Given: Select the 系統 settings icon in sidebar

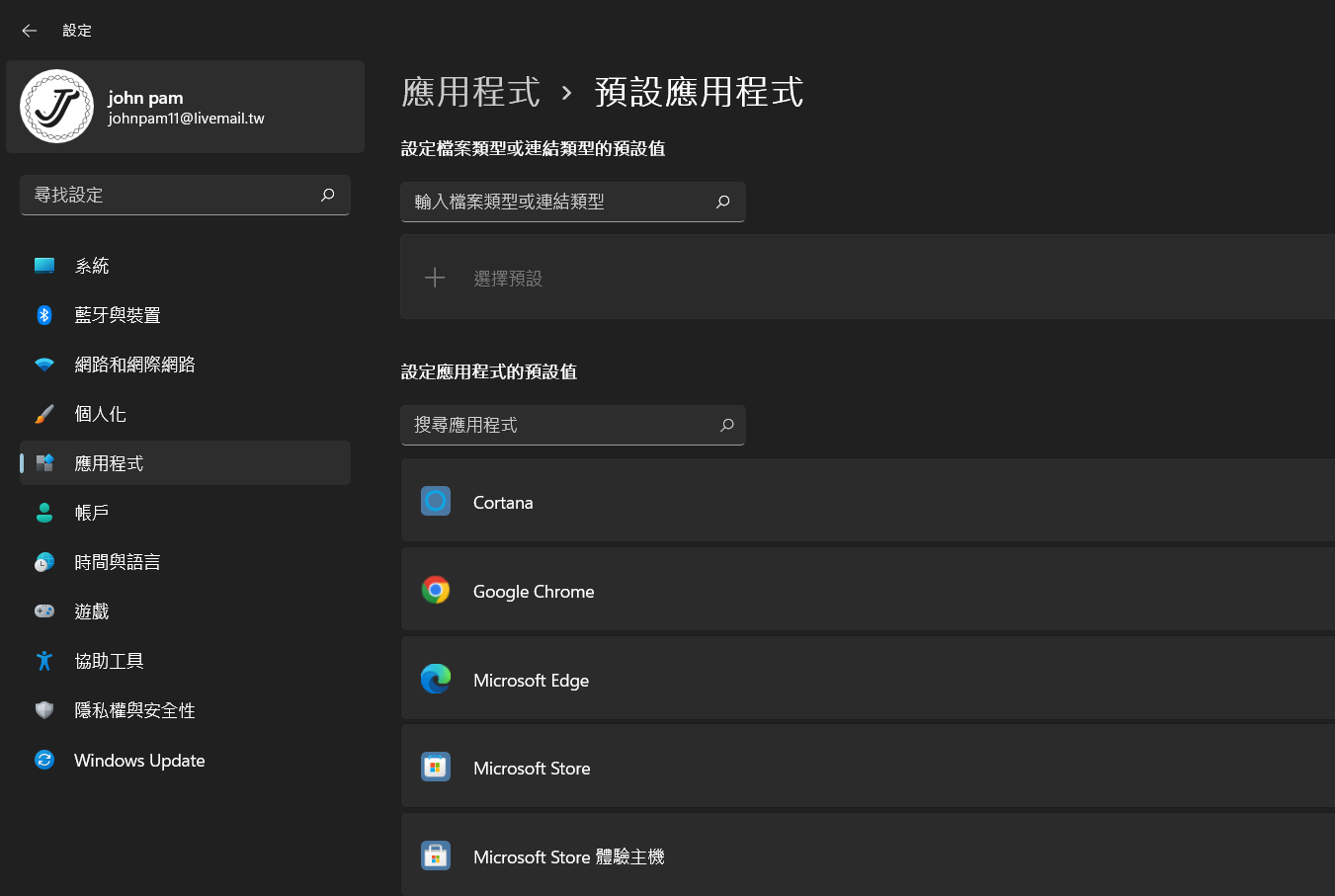Looking at the screenshot, I should click(43, 265).
